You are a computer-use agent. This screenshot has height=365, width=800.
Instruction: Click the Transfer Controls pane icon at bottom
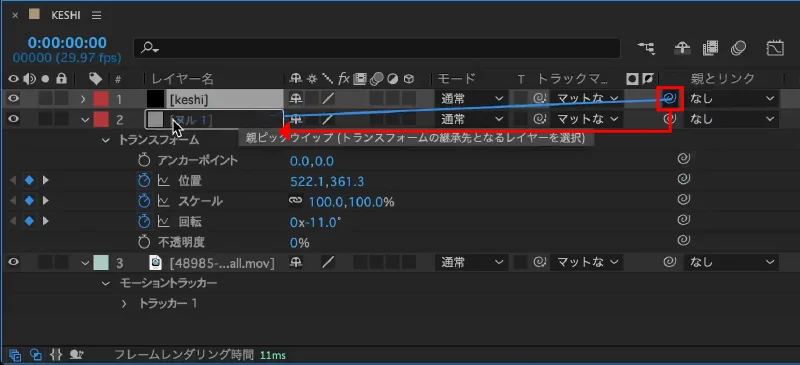[x=35, y=354]
